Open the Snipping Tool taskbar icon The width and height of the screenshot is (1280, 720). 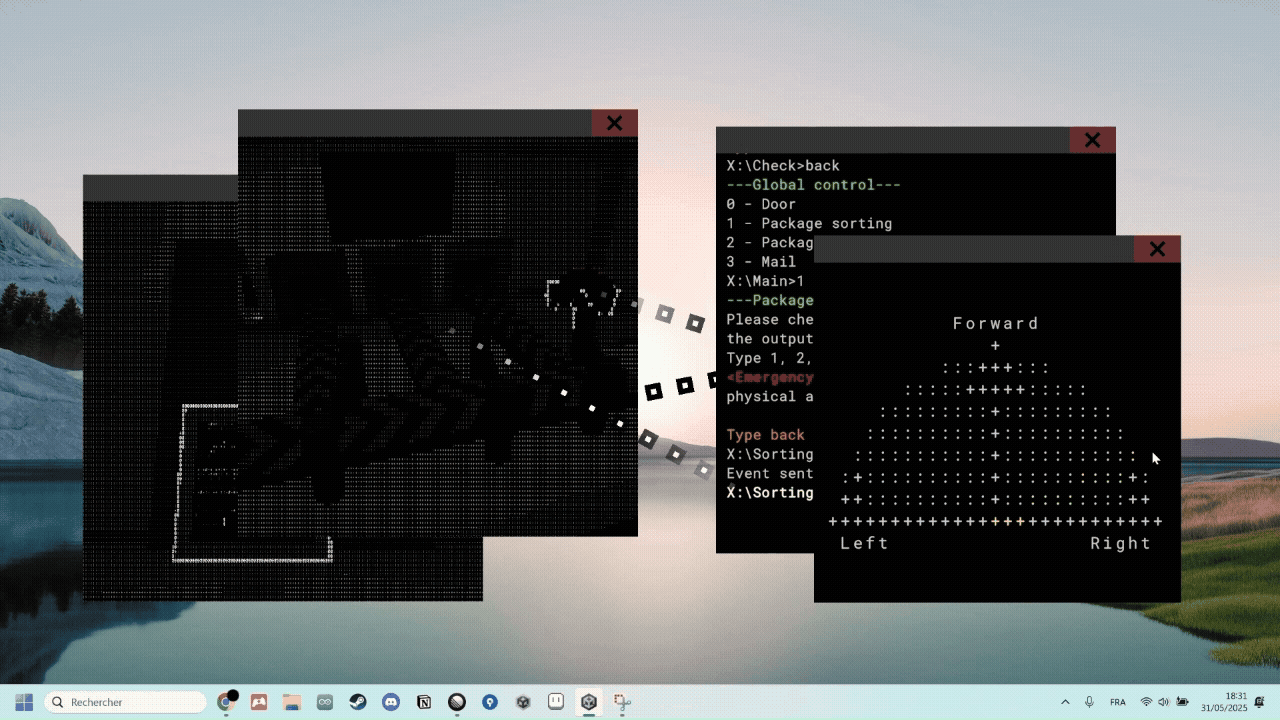pos(622,702)
